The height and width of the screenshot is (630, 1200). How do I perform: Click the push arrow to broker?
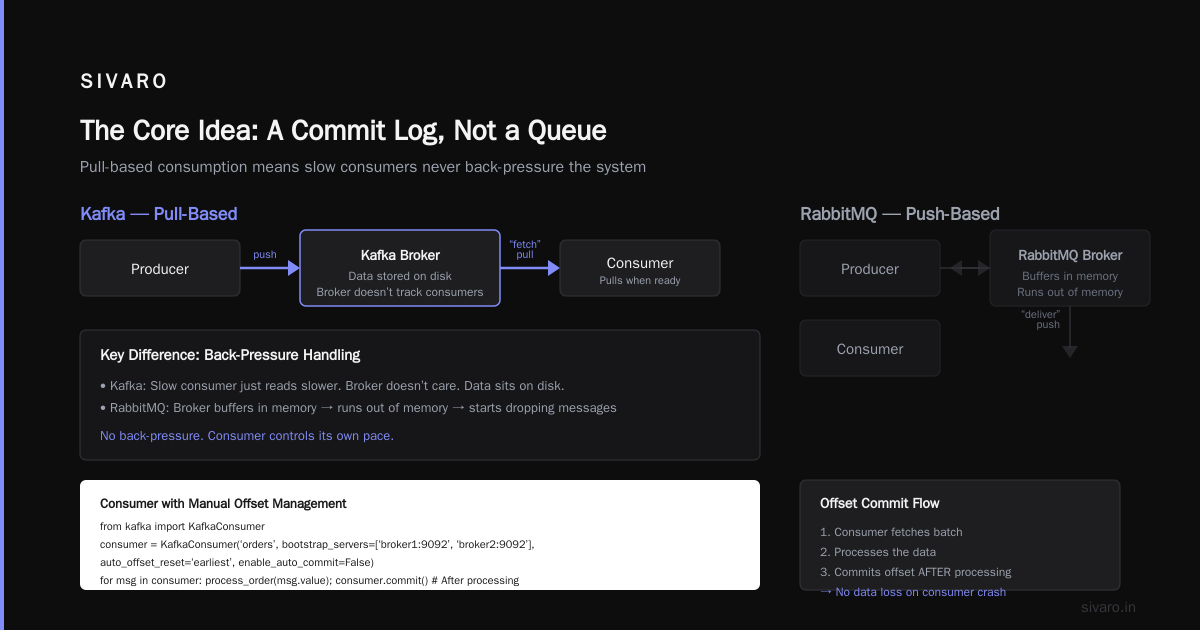click(x=270, y=268)
